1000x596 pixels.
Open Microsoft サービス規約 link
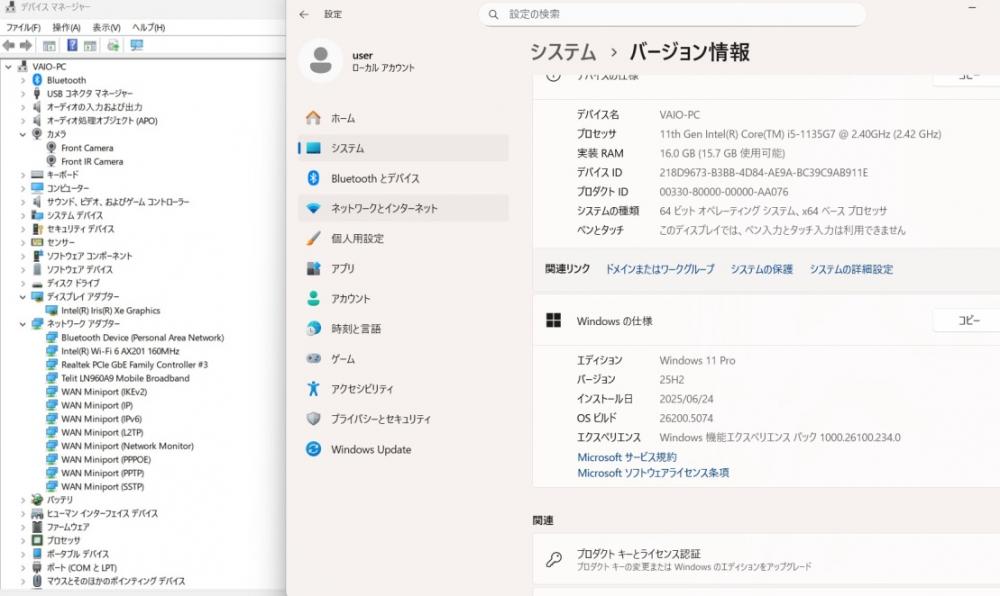(627, 457)
